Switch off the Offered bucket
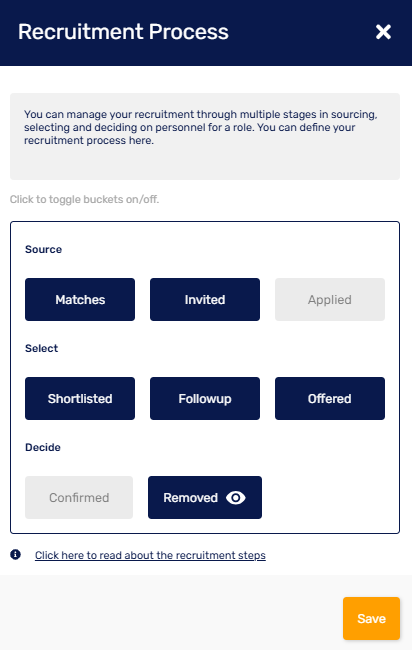This screenshot has height=650, width=412. pyautogui.click(x=330, y=398)
